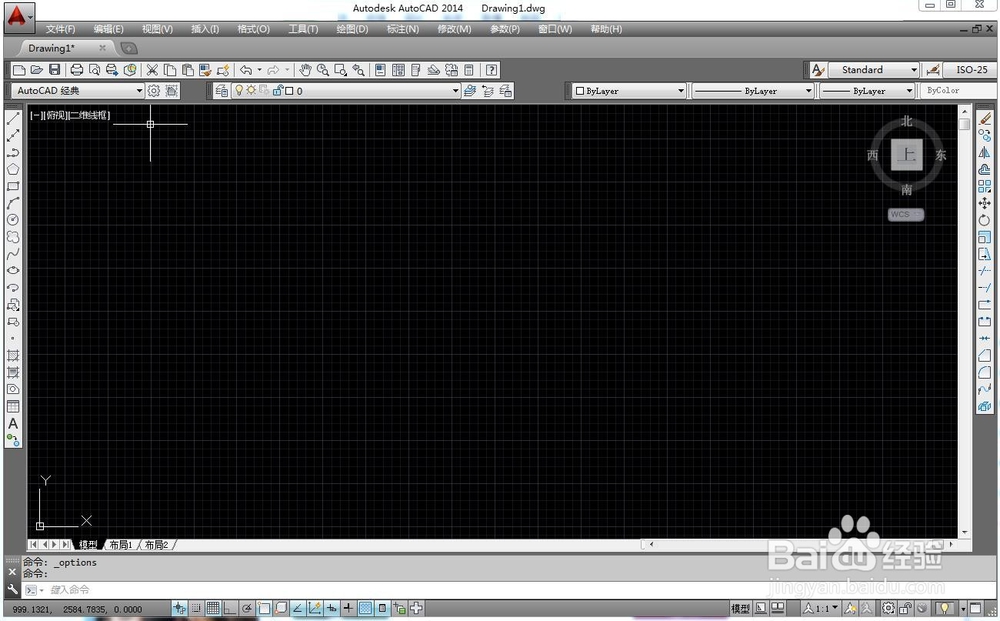Expand the Undo history dropdown arrow
This screenshot has width=1000, height=621.
(260, 70)
